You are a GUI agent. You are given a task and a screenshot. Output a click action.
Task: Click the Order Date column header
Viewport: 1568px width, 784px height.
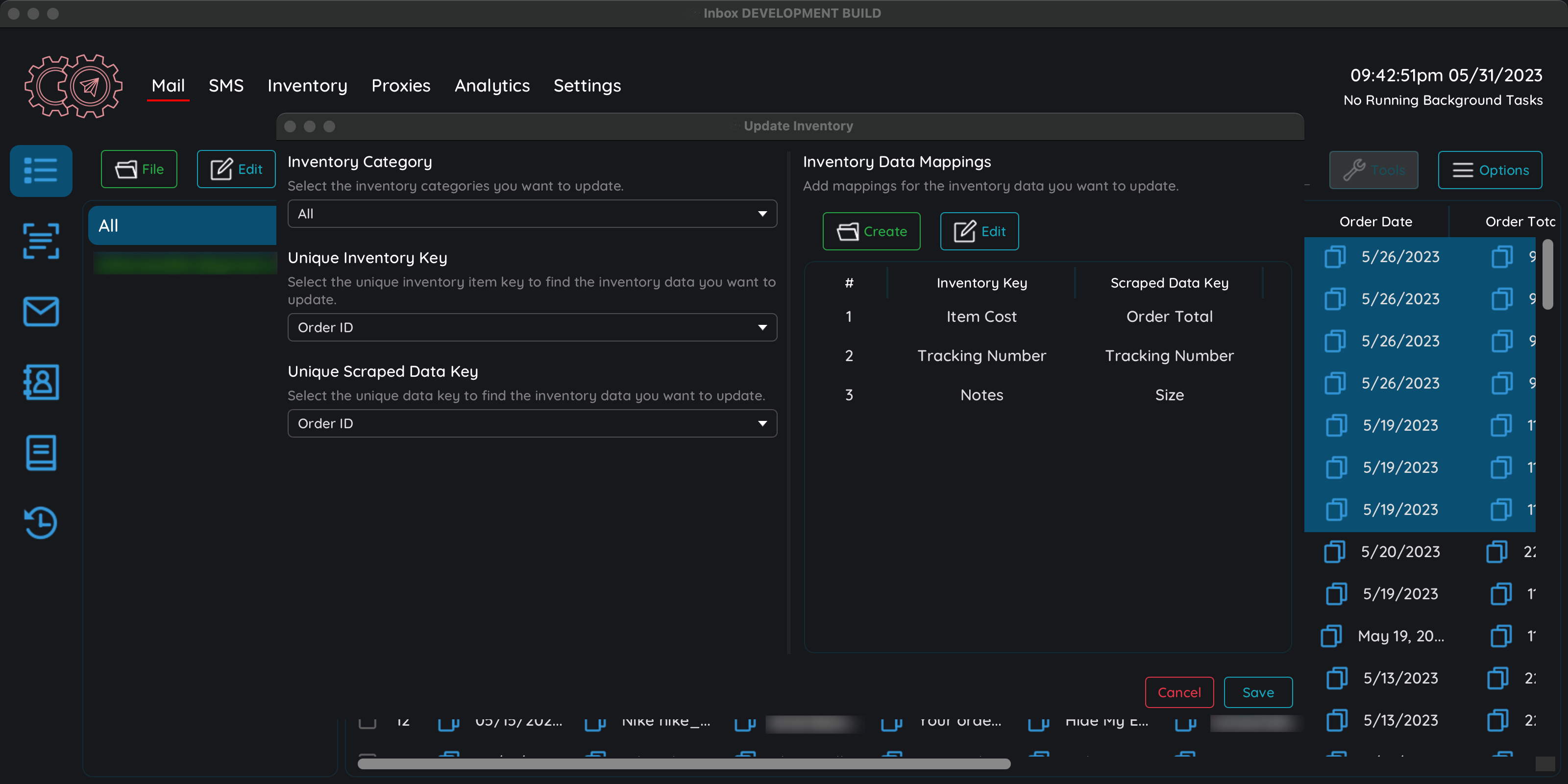pyautogui.click(x=1375, y=221)
